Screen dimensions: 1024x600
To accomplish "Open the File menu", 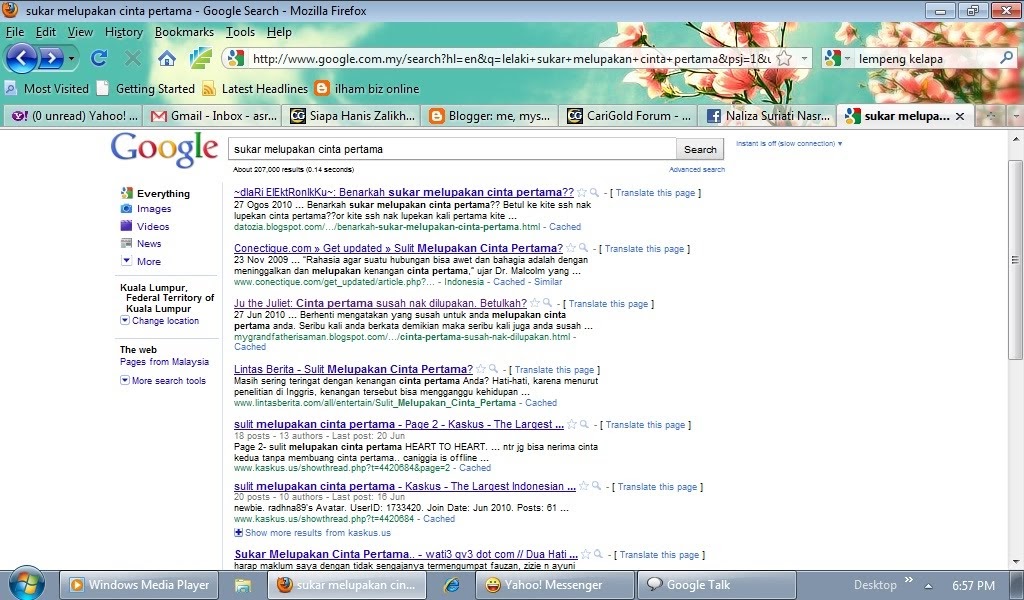I will pyautogui.click(x=14, y=32).
